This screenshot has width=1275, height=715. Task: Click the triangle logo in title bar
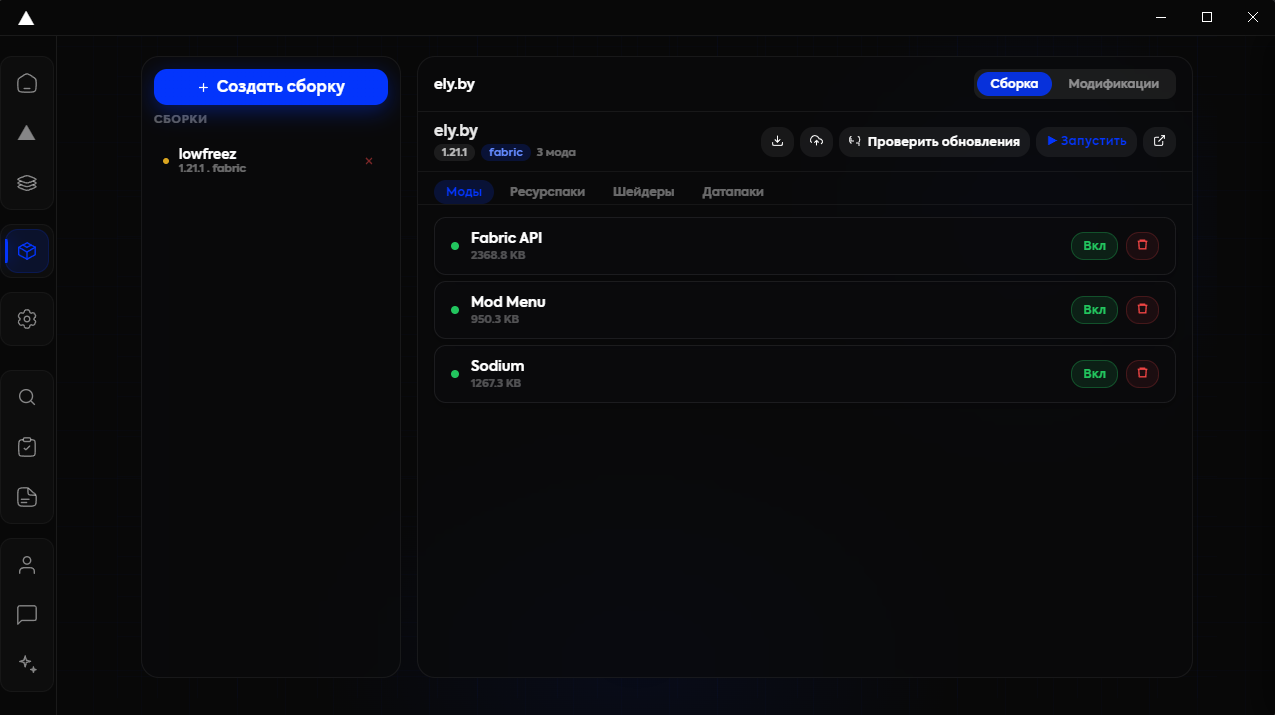[27, 18]
